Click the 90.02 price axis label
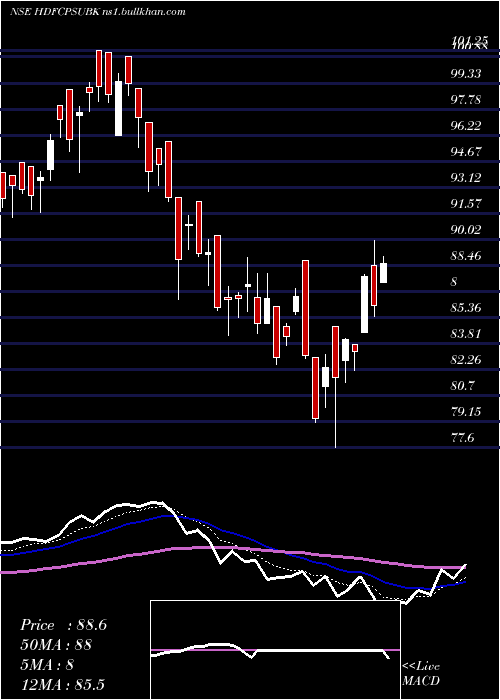500x700 pixels. click(467, 230)
